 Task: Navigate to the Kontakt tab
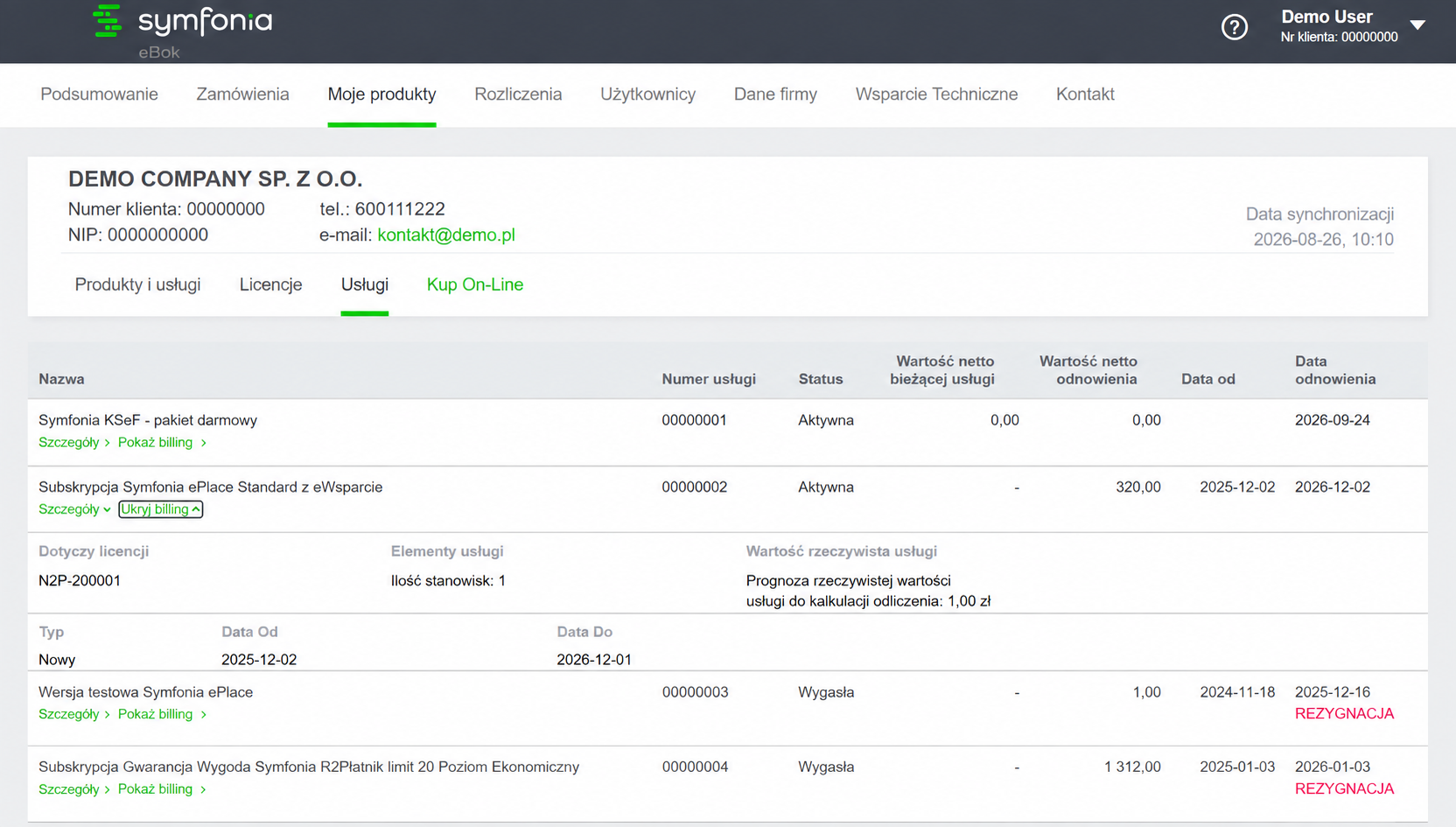click(1085, 95)
